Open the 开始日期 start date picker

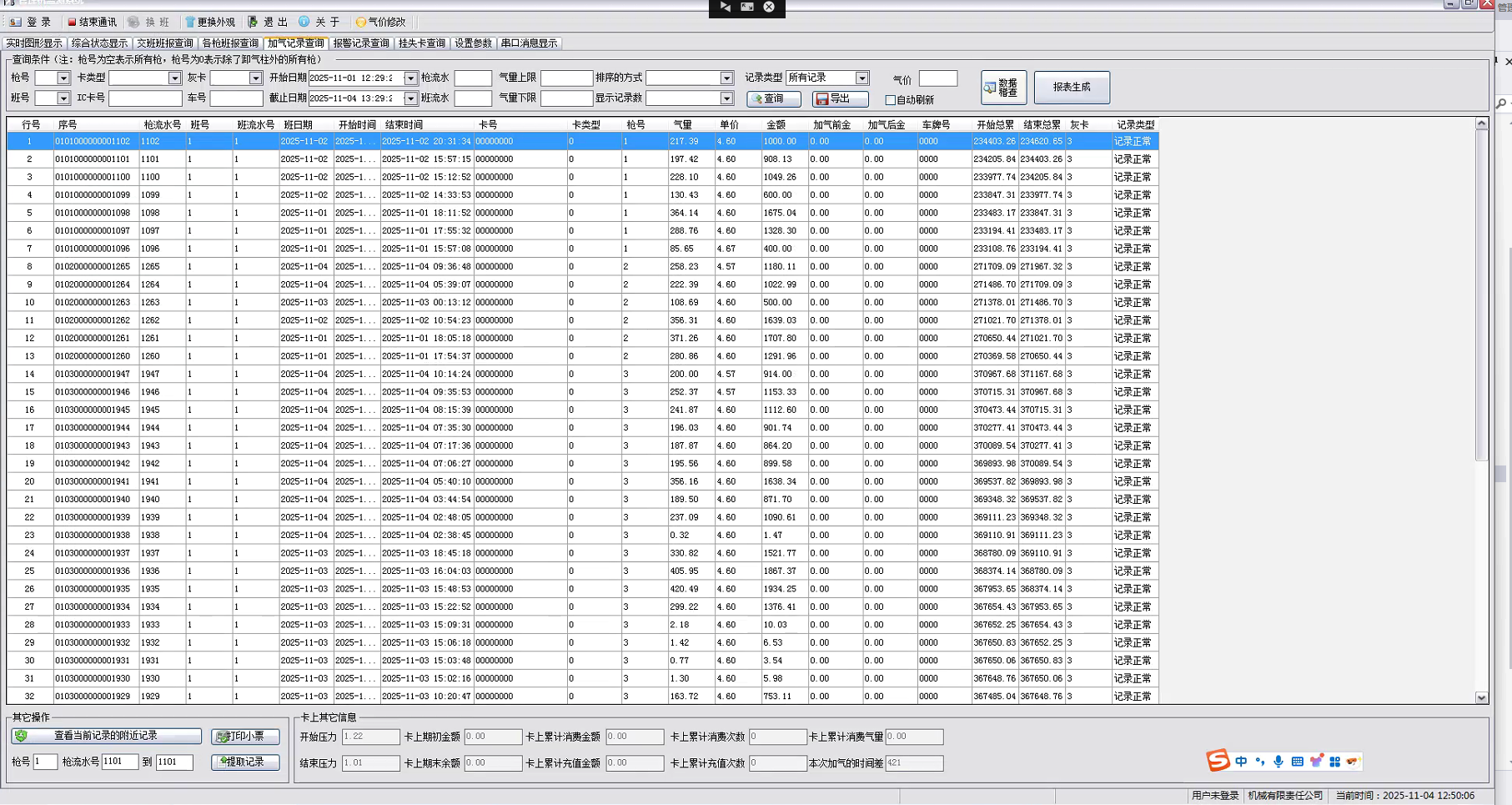(410, 78)
